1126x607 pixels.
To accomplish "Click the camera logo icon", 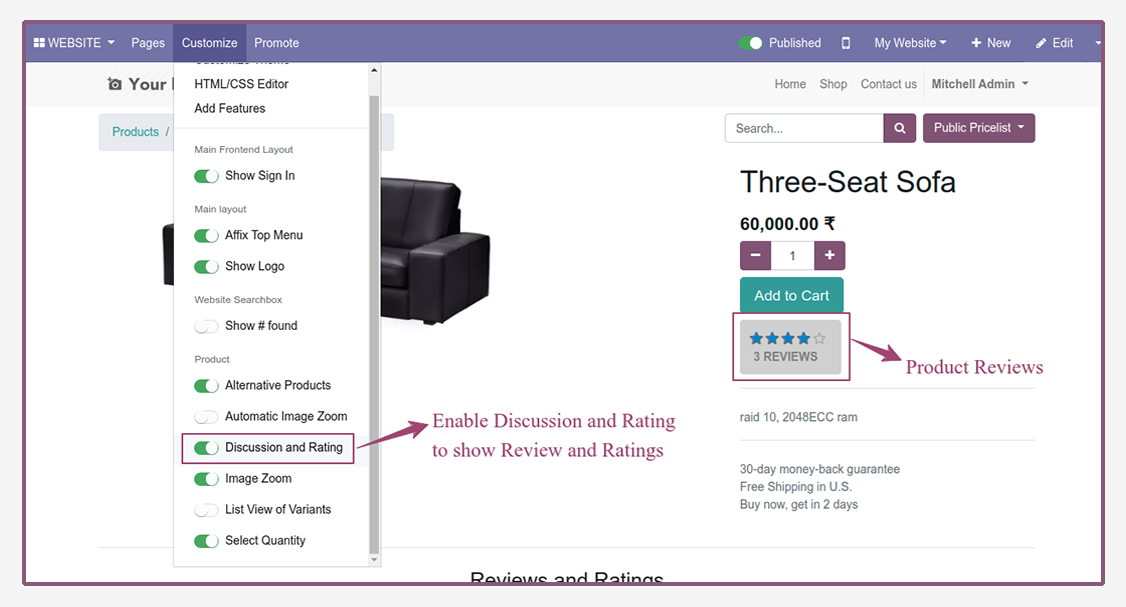I will tap(114, 84).
